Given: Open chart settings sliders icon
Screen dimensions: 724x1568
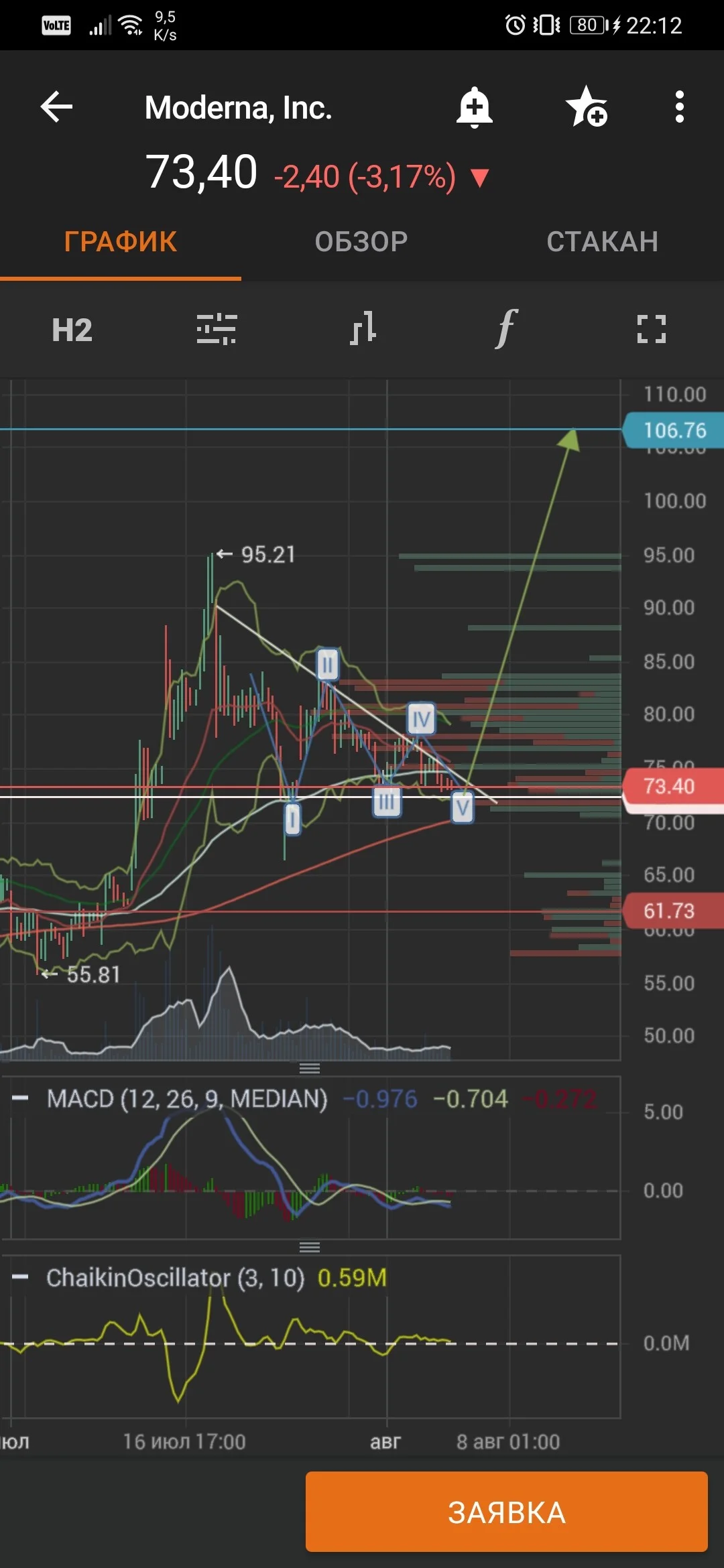Looking at the screenshot, I should pos(217,329).
